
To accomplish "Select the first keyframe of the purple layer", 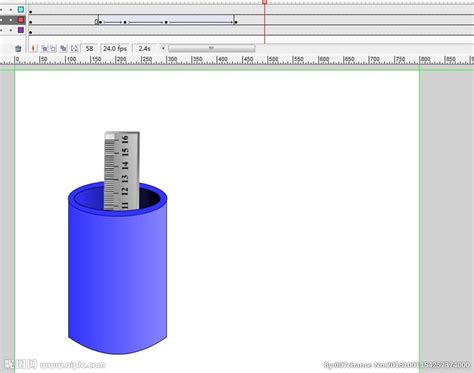I will [x=31, y=32].
